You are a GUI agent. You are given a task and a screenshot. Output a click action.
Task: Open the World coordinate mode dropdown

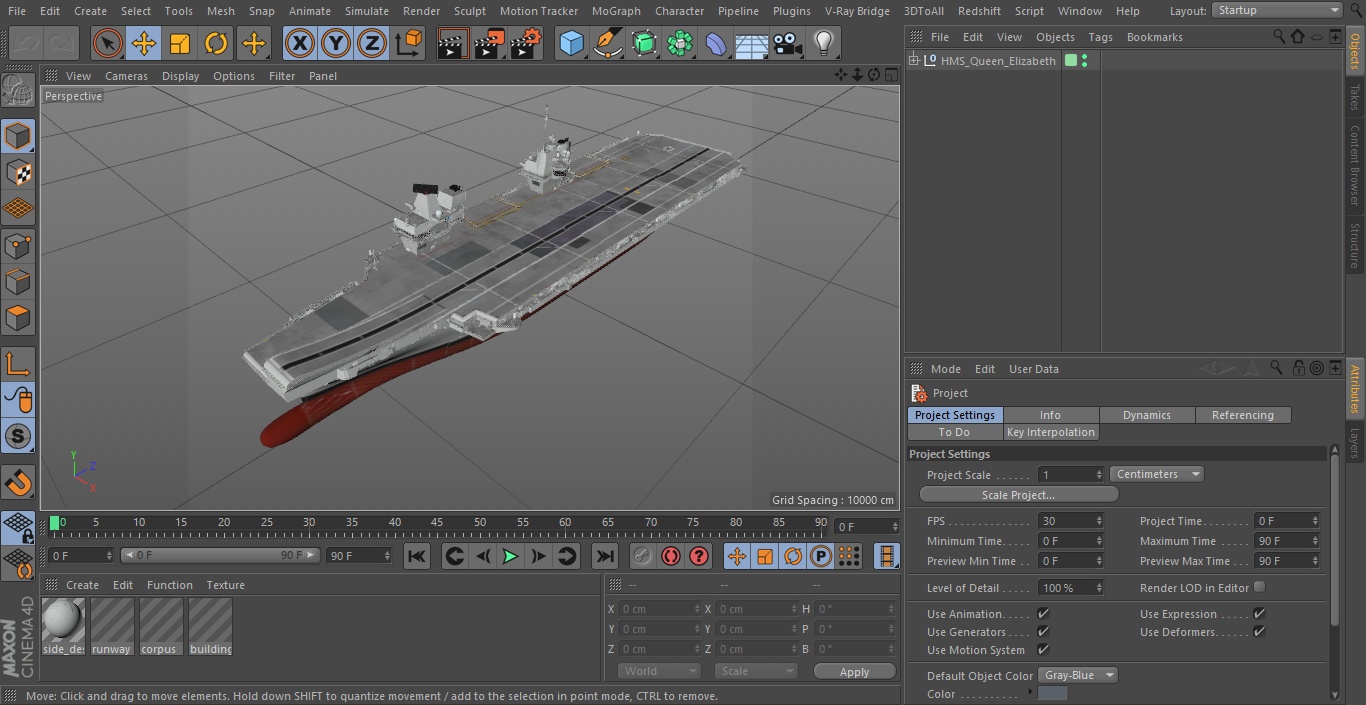pyautogui.click(x=658, y=671)
